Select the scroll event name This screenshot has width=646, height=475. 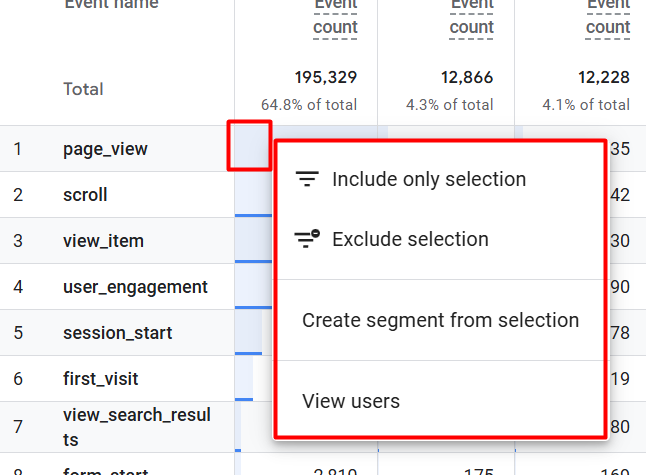(85, 194)
